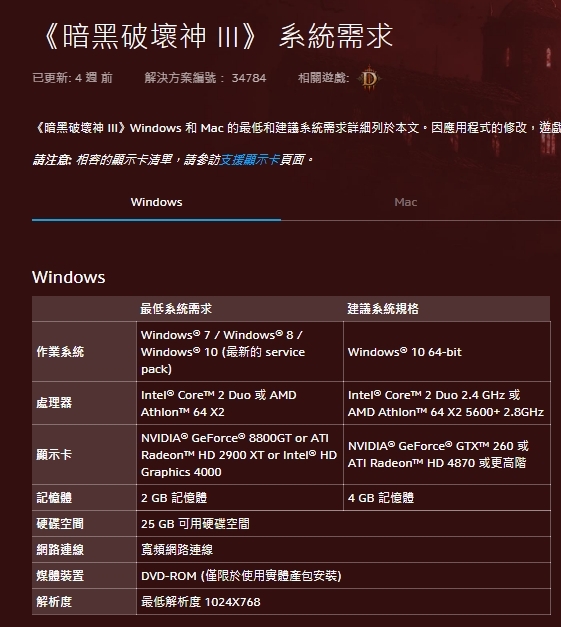The height and width of the screenshot is (627, 561).
Task: Click the Windows 10 64-bit cell
Action: [447, 352]
